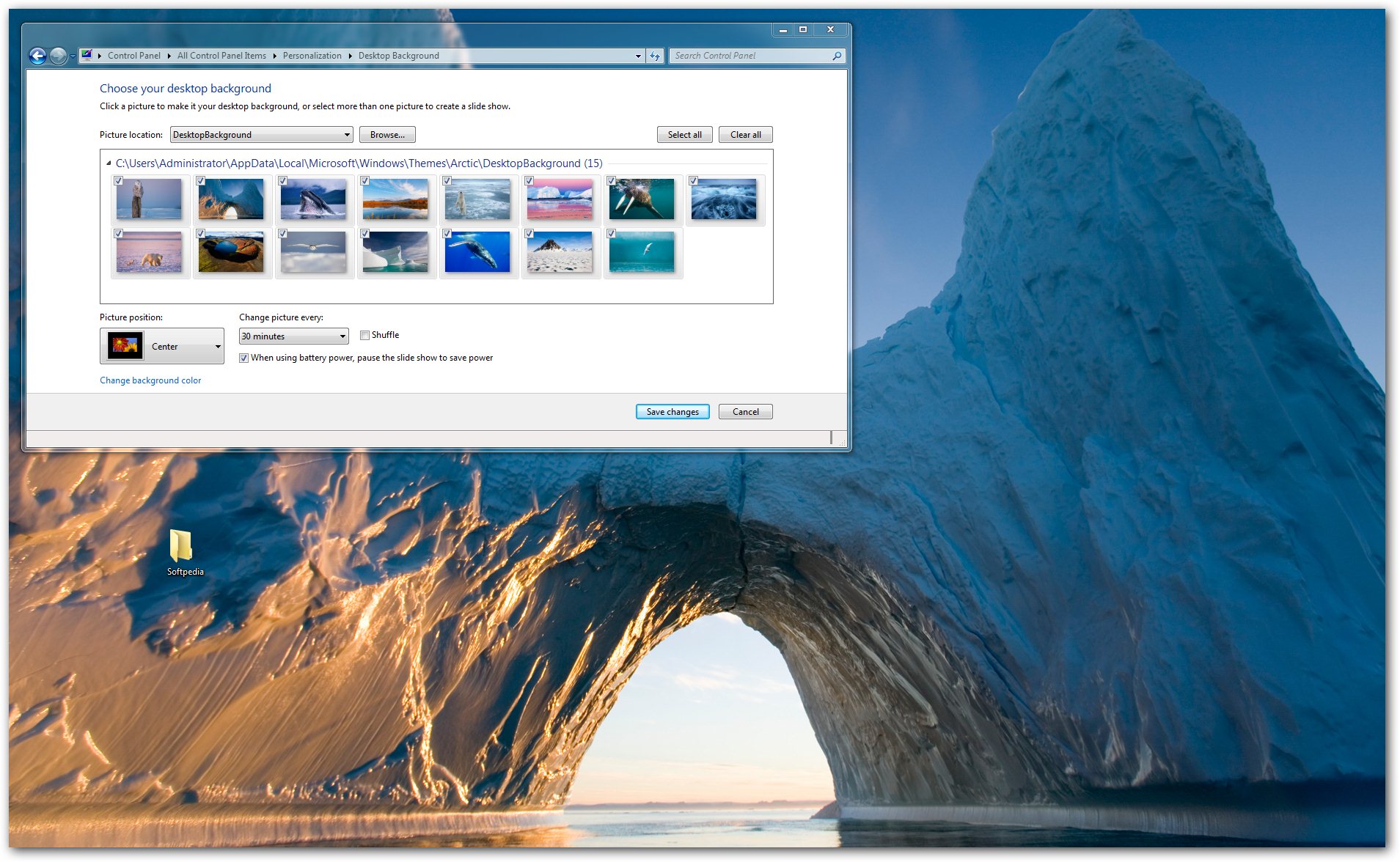Uncheck the humpback whale wallpaper checkbox
This screenshot has width=1400, height=862.
point(447,234)
